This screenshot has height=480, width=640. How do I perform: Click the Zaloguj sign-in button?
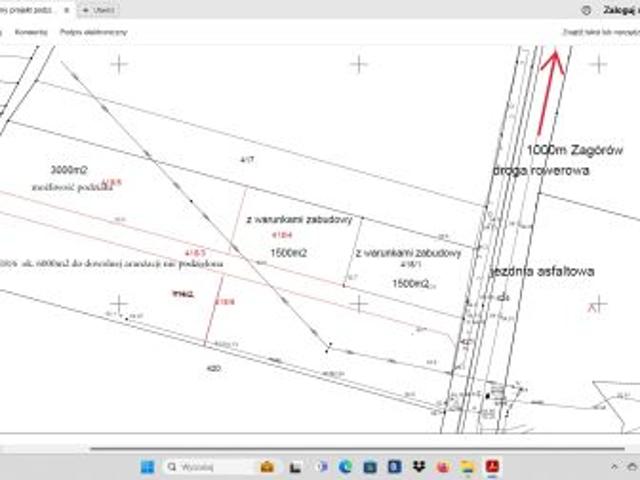tap(620, 9)
